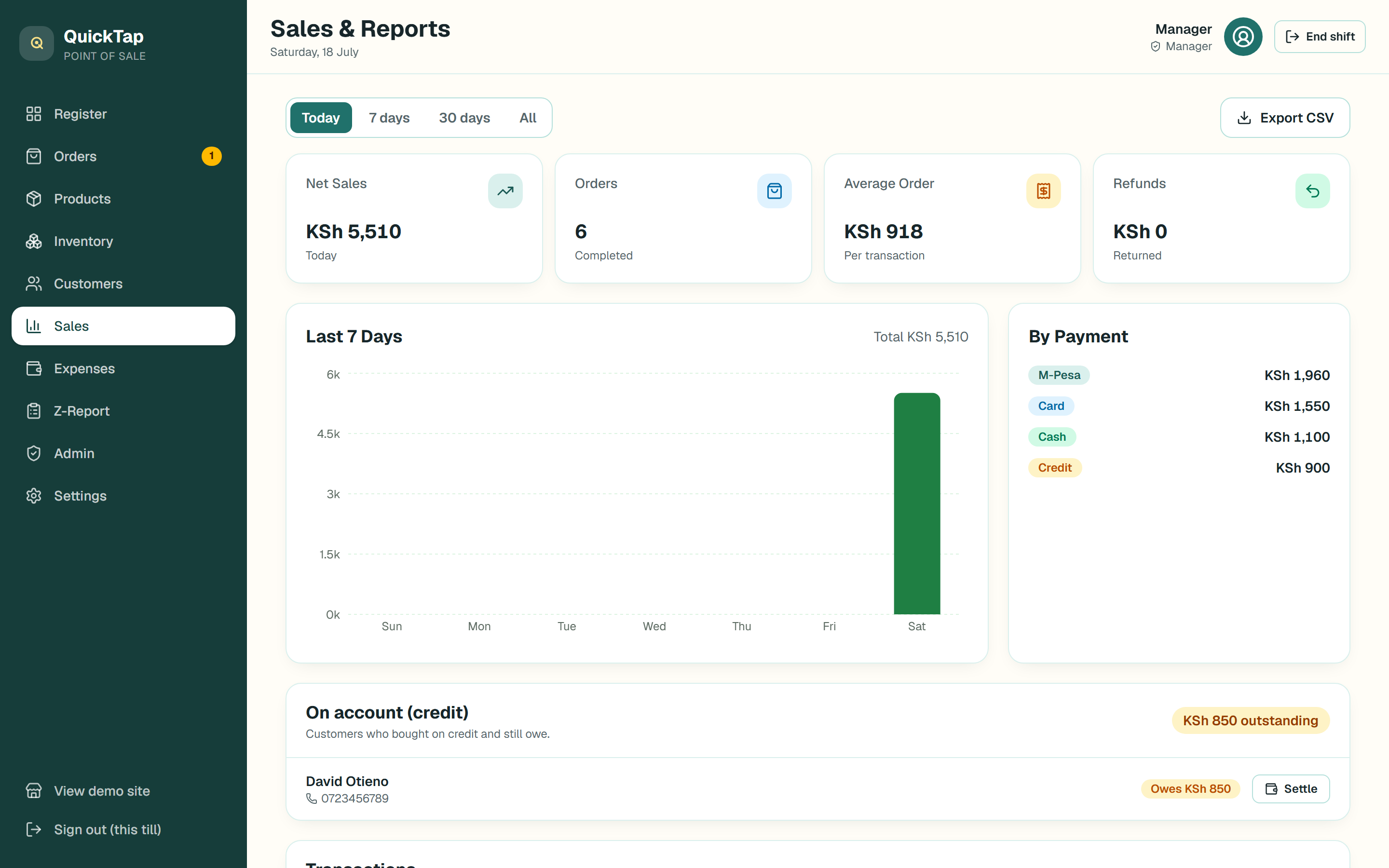Click the Sat axis label
The height and width of the screenshot is (868, 1389).
917,626
